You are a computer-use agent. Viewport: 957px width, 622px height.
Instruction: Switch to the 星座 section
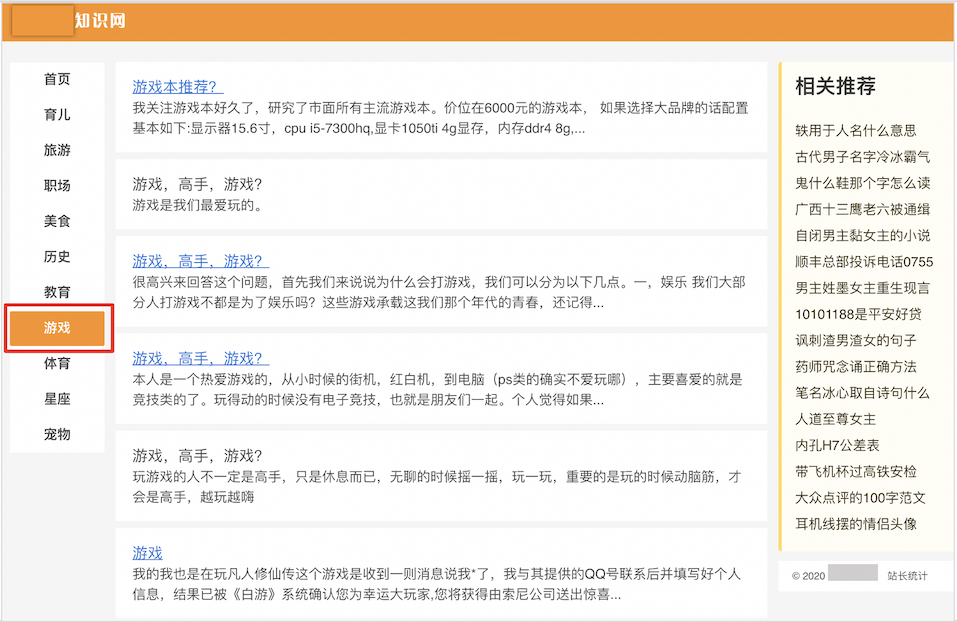[x=57, y=398]
